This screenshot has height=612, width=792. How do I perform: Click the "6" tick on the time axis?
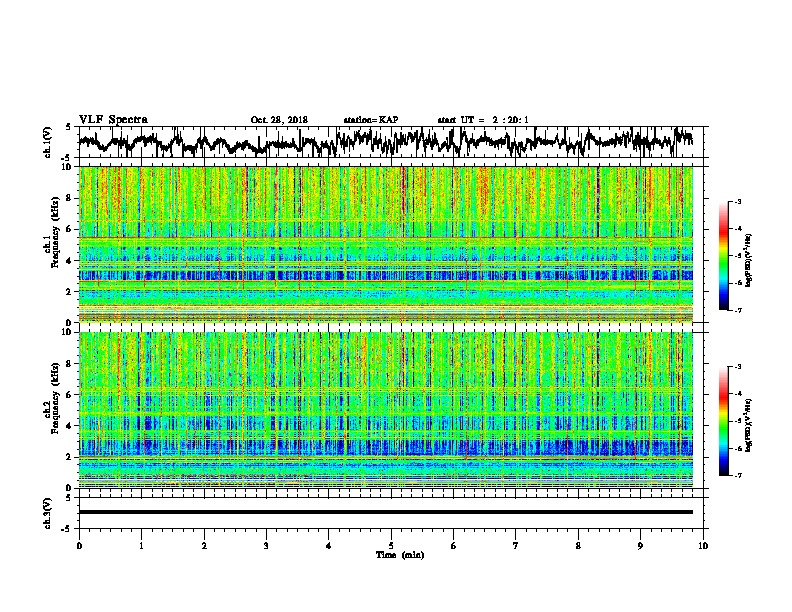click(x=454, y=546)
